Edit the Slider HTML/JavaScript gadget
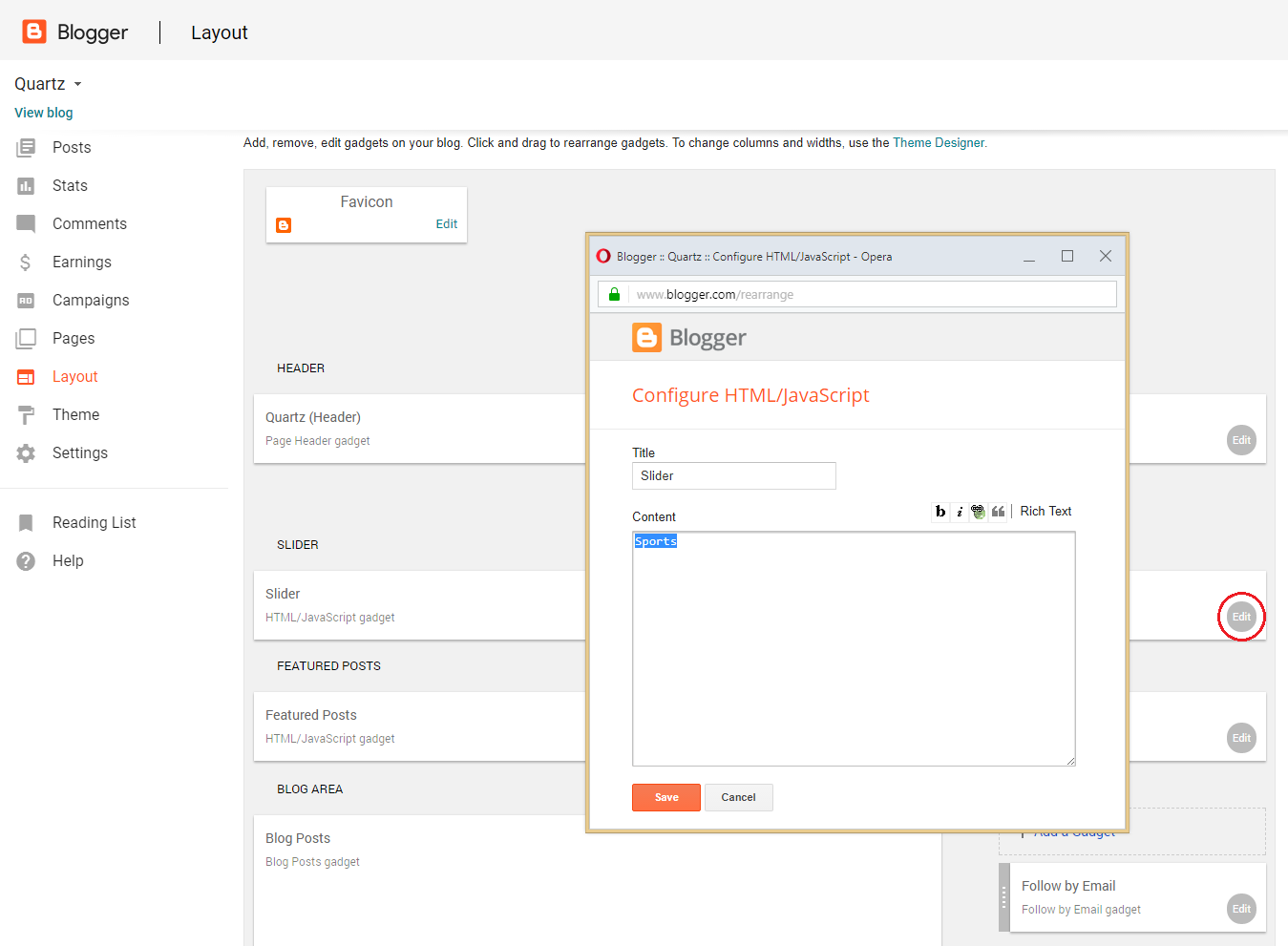Image resolution: width=1288 pixels, height=946 pixels. (x=1241, y=617)
